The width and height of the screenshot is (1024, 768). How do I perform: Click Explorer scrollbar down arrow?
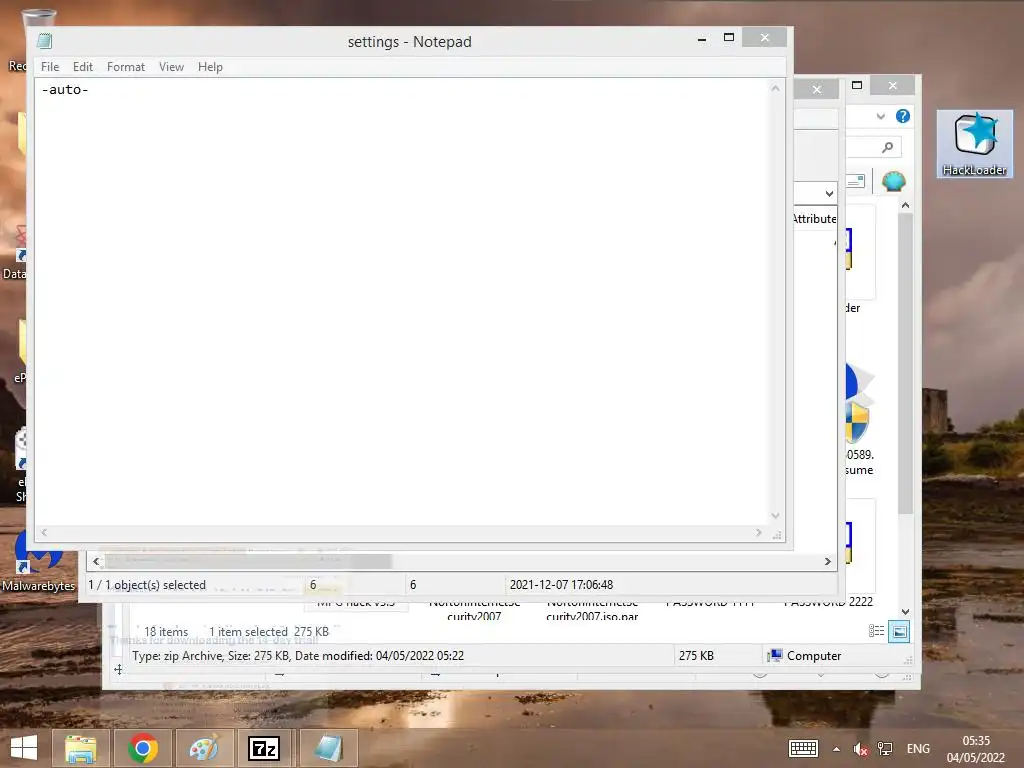tap(905, 612)
